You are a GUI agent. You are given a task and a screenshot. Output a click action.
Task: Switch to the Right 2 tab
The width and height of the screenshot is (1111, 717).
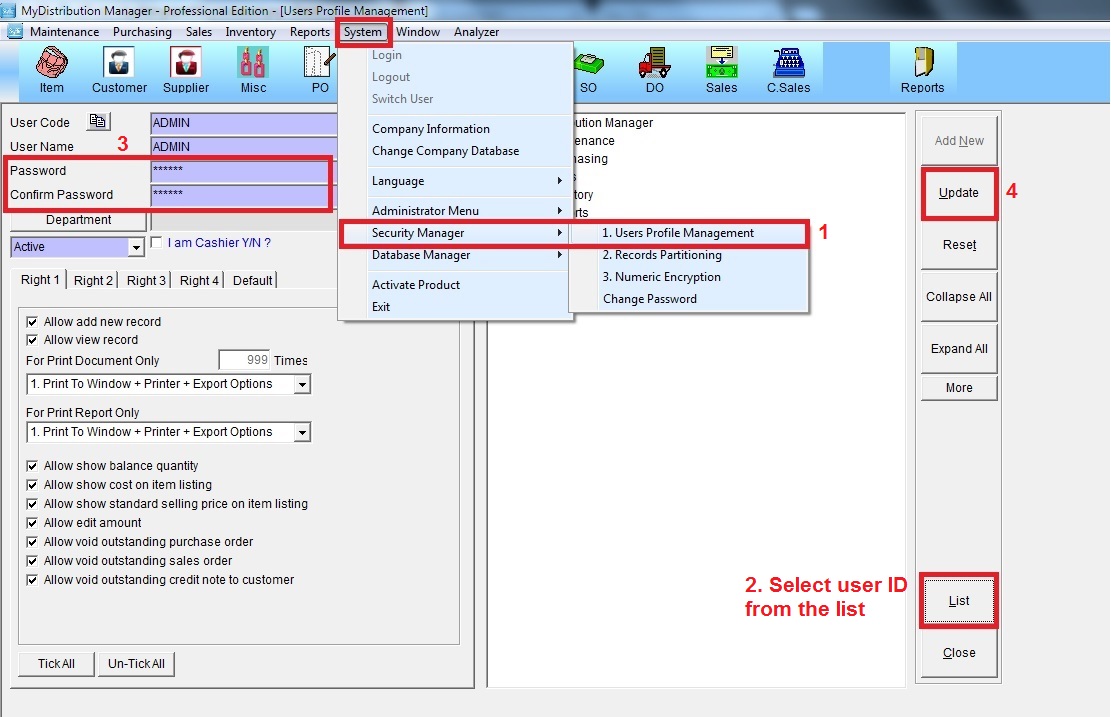coord(93,281)
